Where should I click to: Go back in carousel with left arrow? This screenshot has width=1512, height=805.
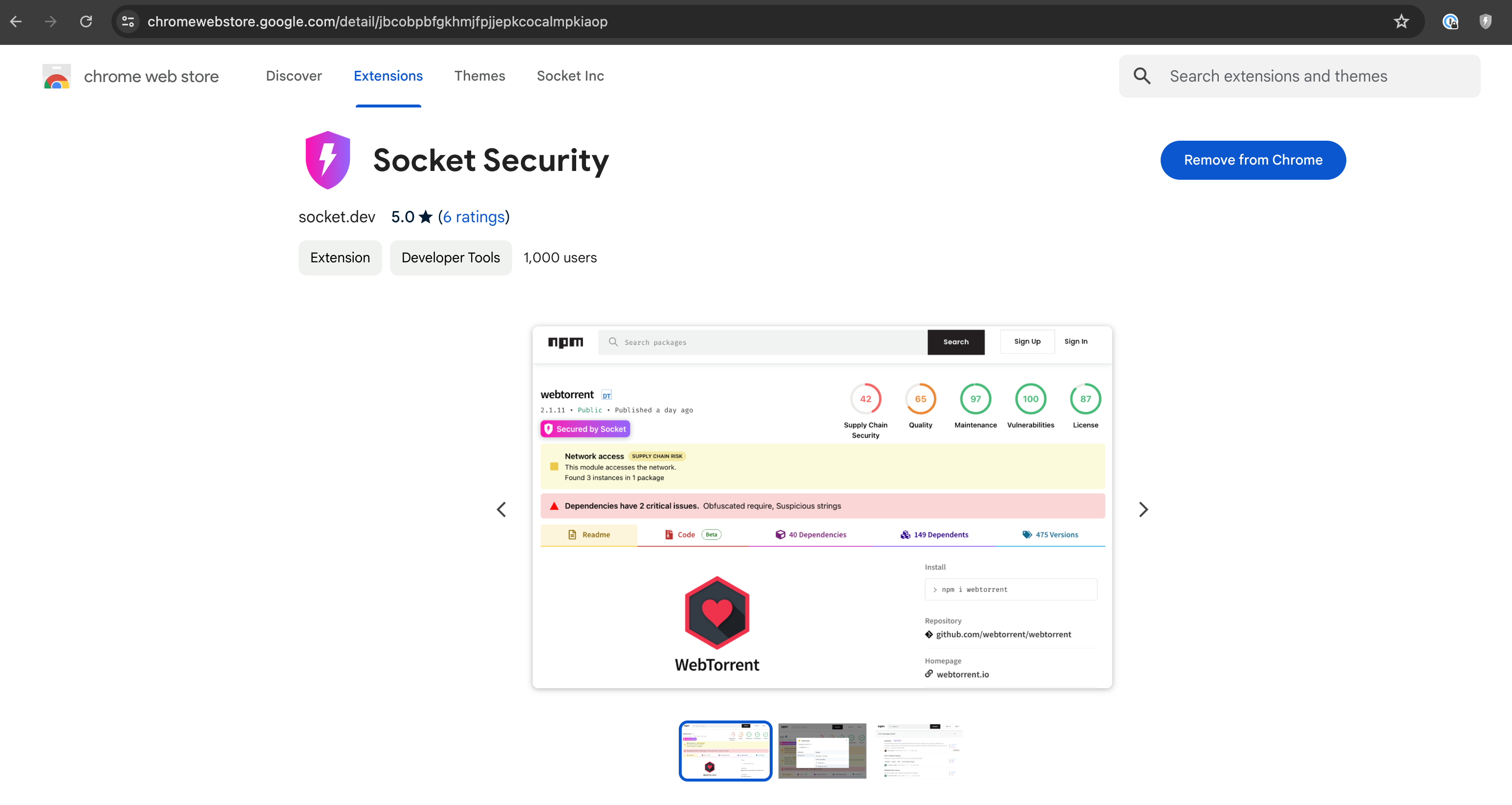click(502, 508)
